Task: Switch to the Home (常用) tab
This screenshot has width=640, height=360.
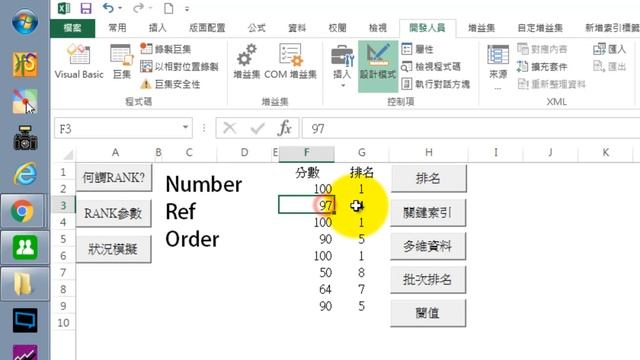Action: click(117, 28)
